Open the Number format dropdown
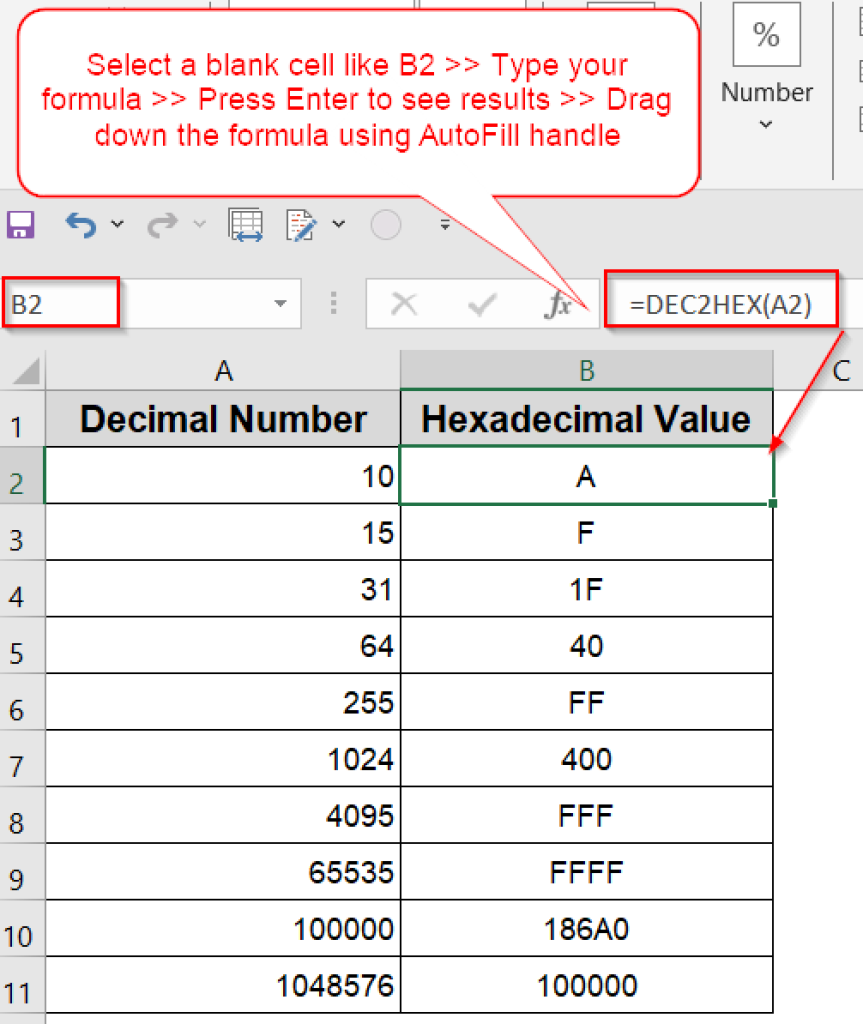Screen dimensions: 863x1024 [766, 124]
